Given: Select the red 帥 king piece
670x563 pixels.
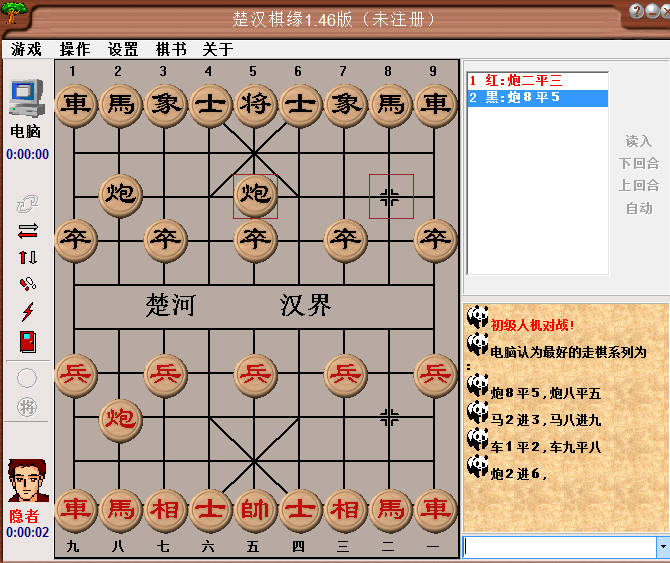Looking at the screenshot, I should 255,510.
